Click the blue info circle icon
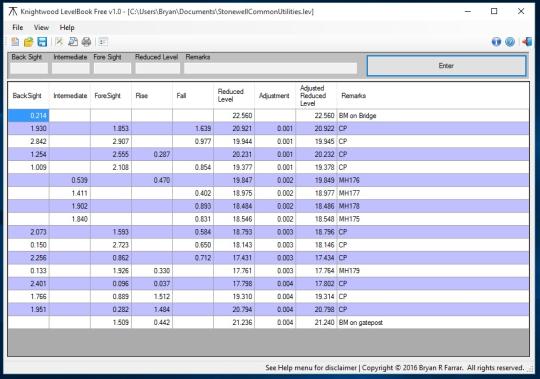This screenshot has height=379, width=540. (x=496, y=42)
